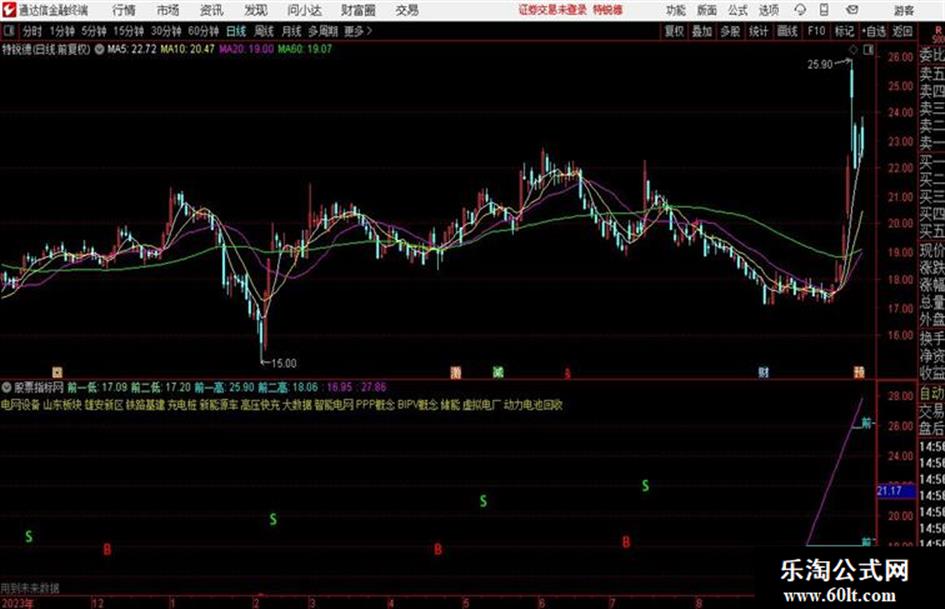Click the 多股 multi-stock toolbar button
Viewport: 945px width, 609px height.
pos(730,31)
